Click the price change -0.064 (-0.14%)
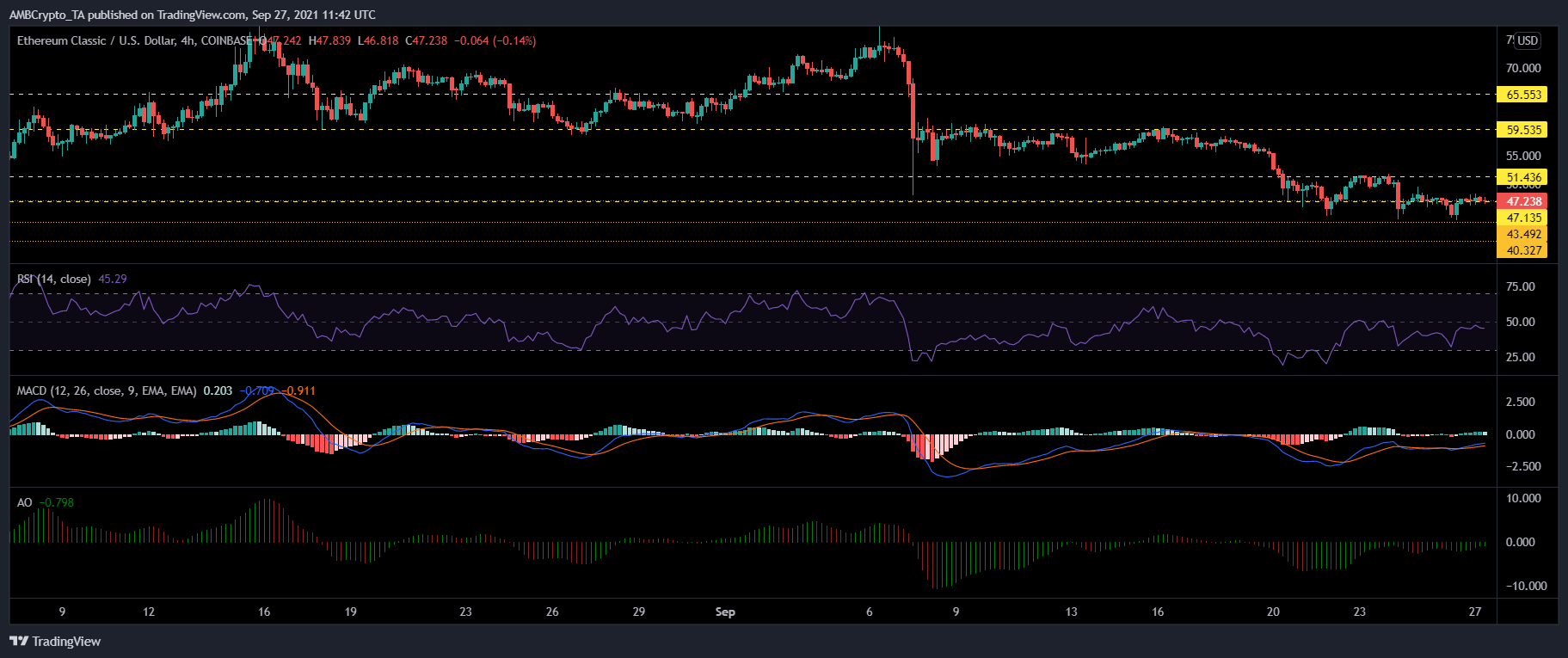Screen dimensions: 1568x658 (495, 40)
